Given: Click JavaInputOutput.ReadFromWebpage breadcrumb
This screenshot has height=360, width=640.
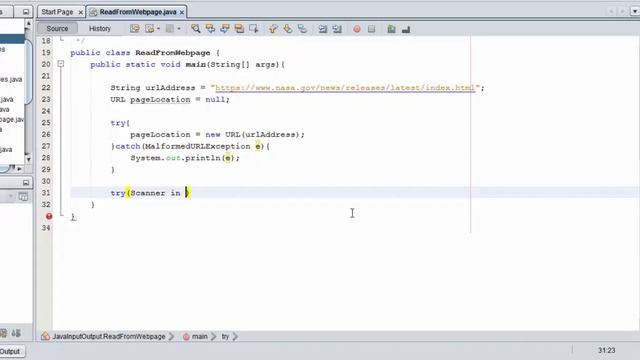Looking at the screenshot, I should pyautogui.click(x=109, y=337).
